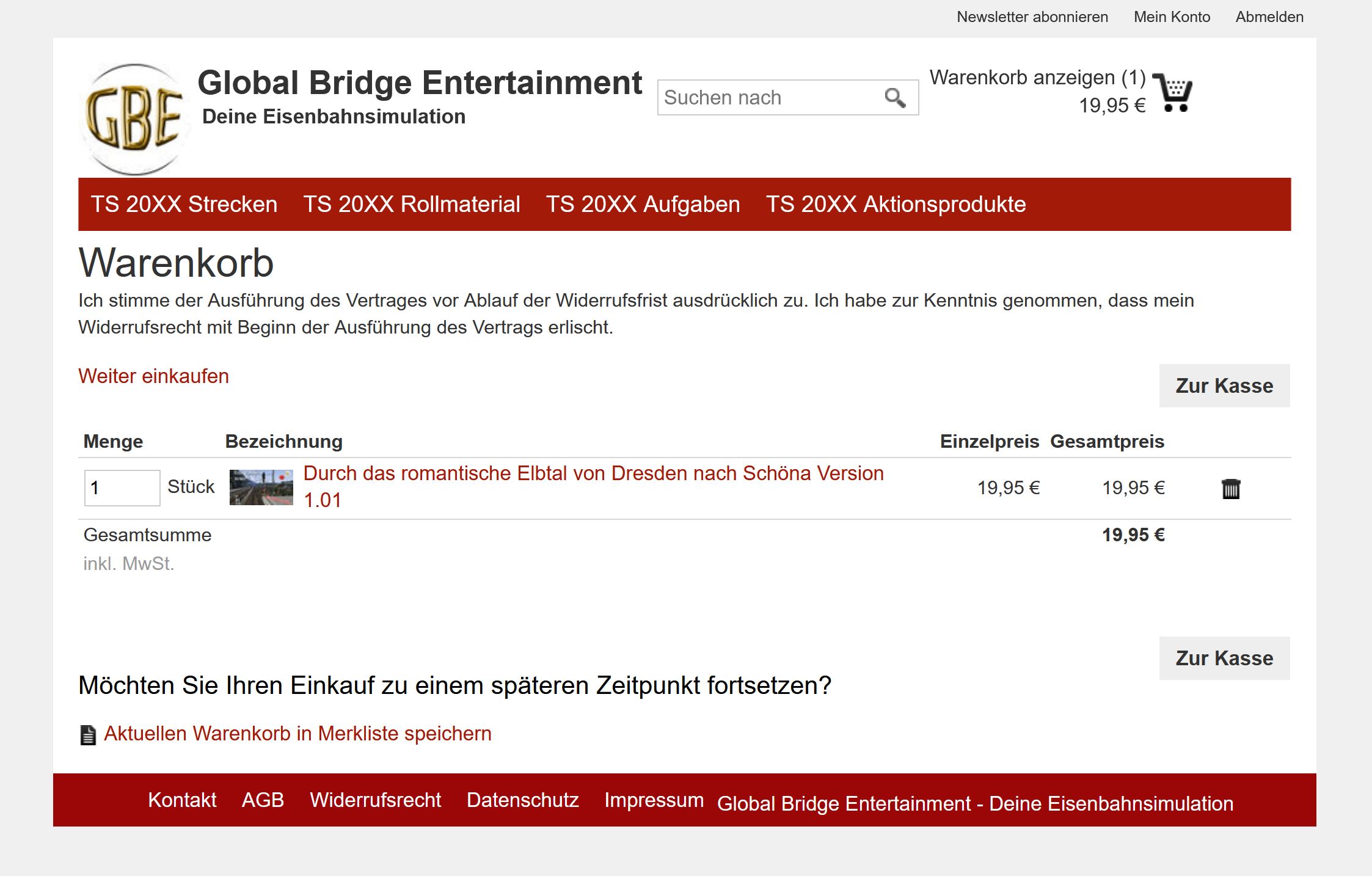
Task: Open Widerrufsrecht in the footer
Action: pyautogui.click(x=375, y=800)
